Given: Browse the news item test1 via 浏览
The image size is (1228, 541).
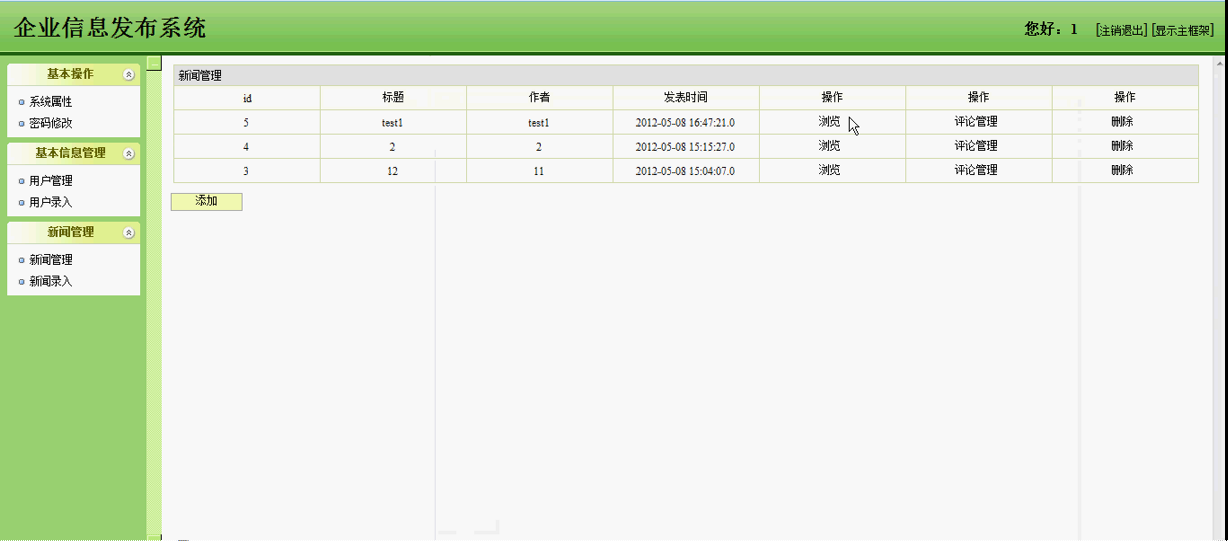Looking at the screenshot, I should 830,122.
